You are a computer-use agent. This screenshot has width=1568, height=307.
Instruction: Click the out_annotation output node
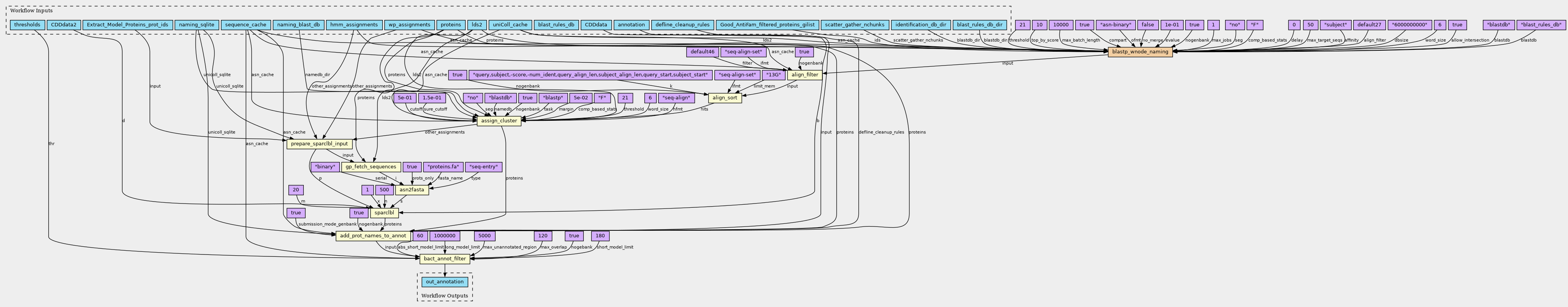pyautogui.click(x=445, y=281)
